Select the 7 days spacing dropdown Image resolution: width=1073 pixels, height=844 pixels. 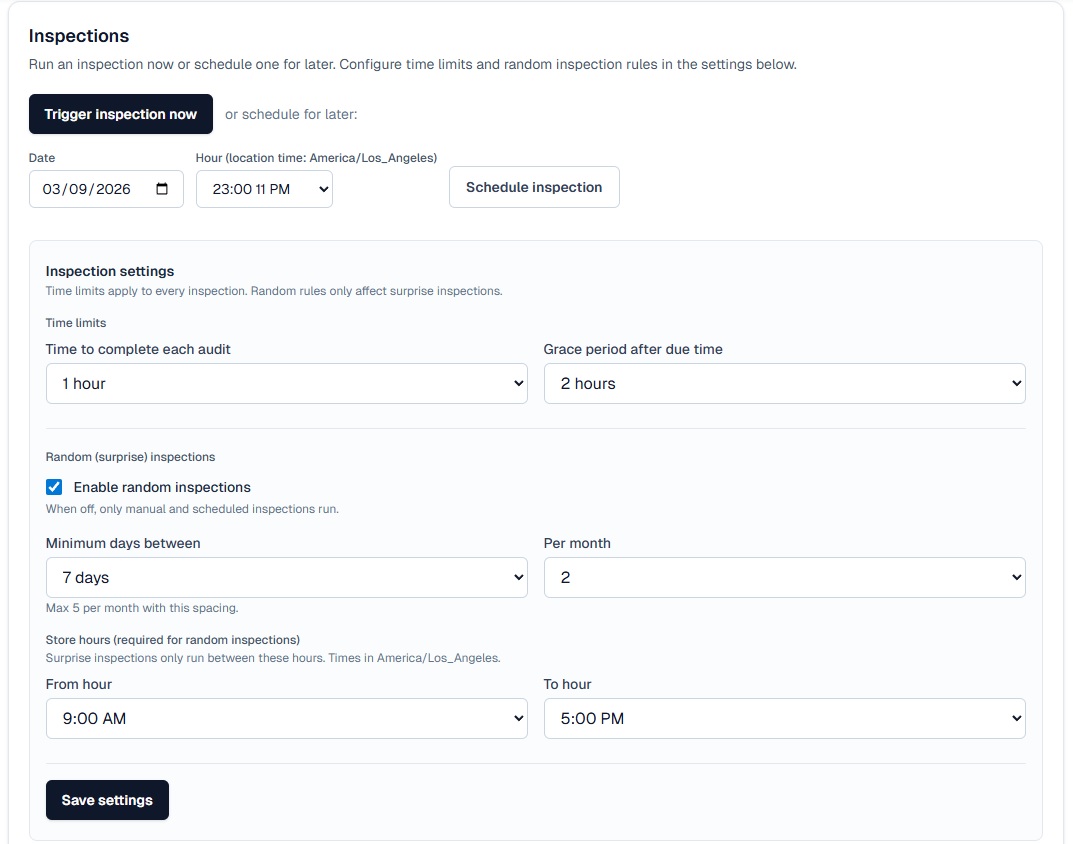pyautogui.click(x=287, y=577)
